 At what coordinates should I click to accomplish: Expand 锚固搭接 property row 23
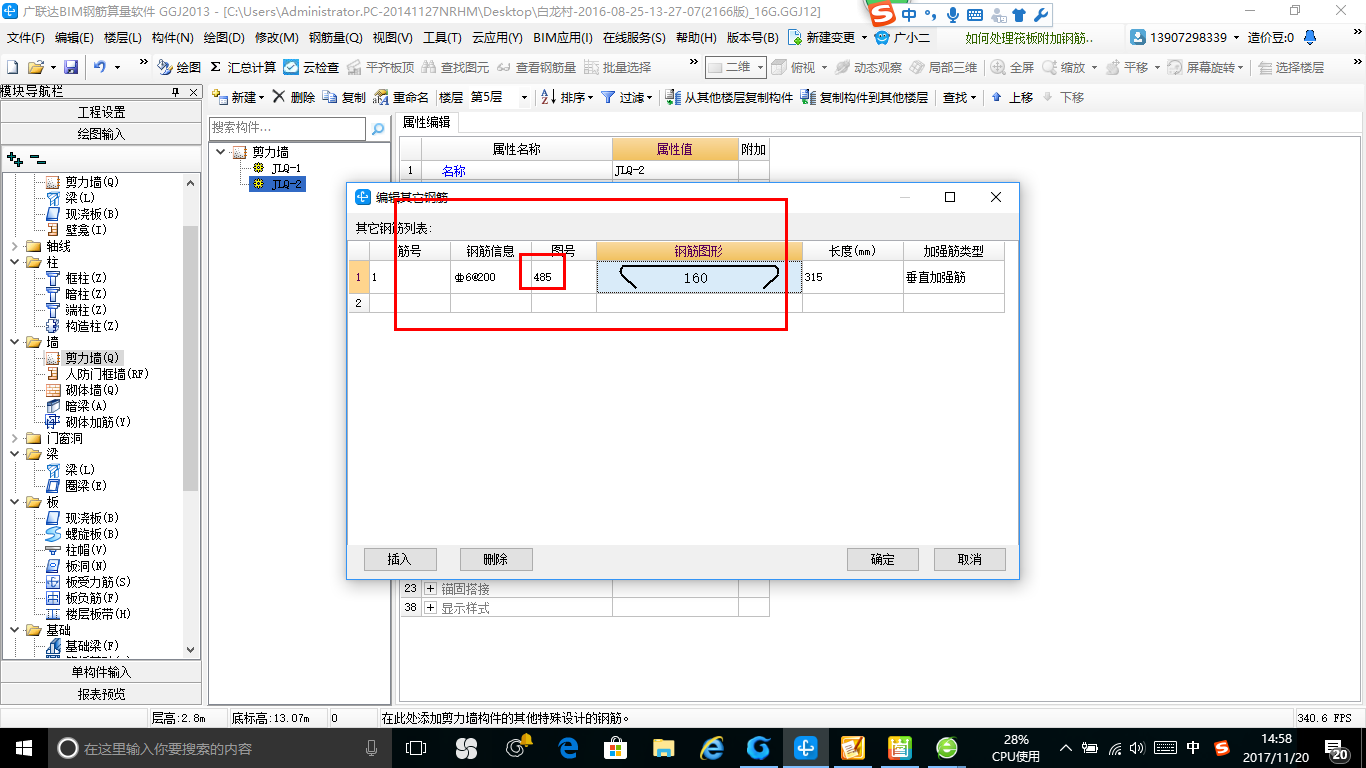point(431,589)
